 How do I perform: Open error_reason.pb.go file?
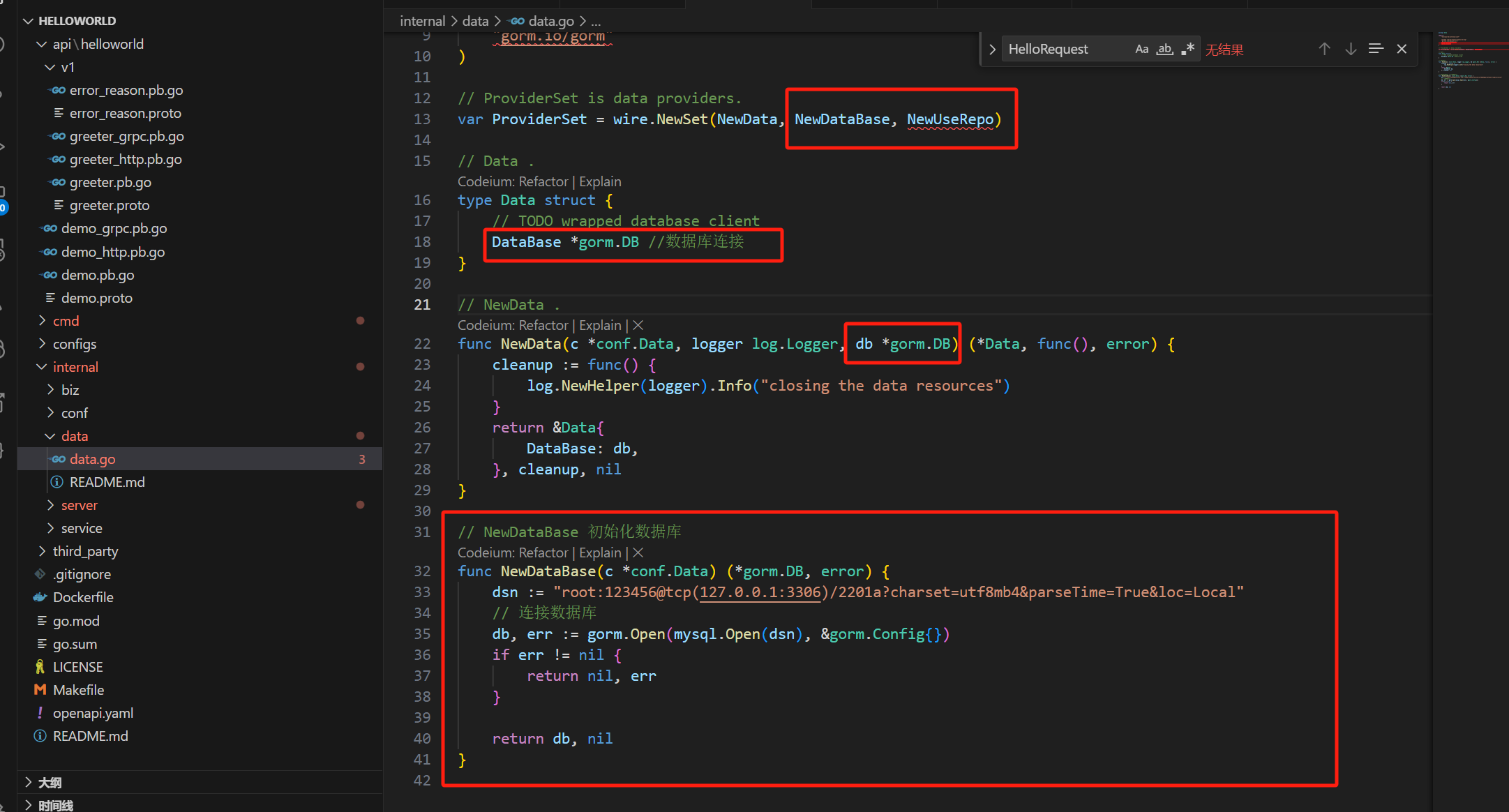(x=126, y=90)
